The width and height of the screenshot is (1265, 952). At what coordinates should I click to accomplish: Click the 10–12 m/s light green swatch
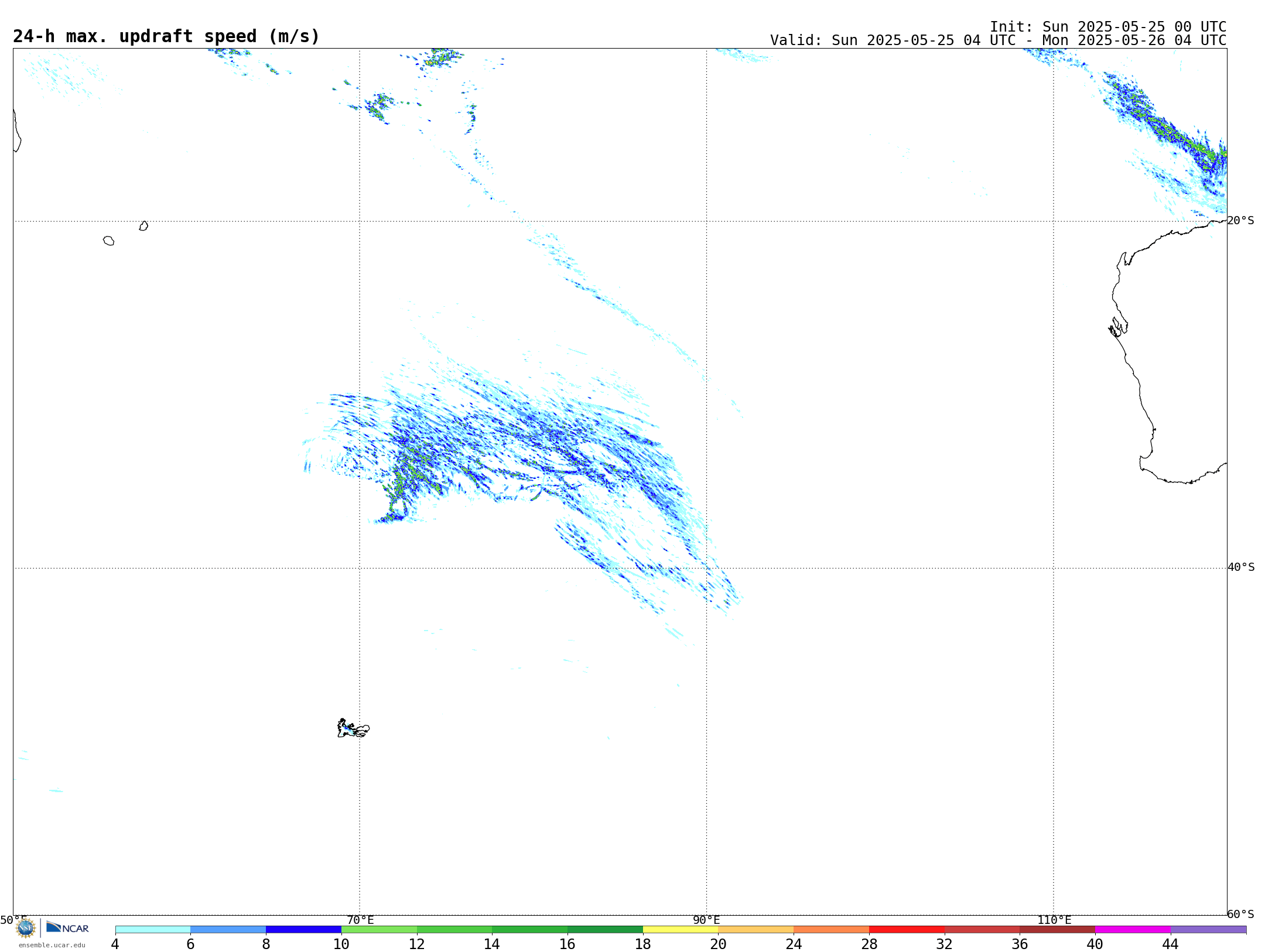click(379, 929)
